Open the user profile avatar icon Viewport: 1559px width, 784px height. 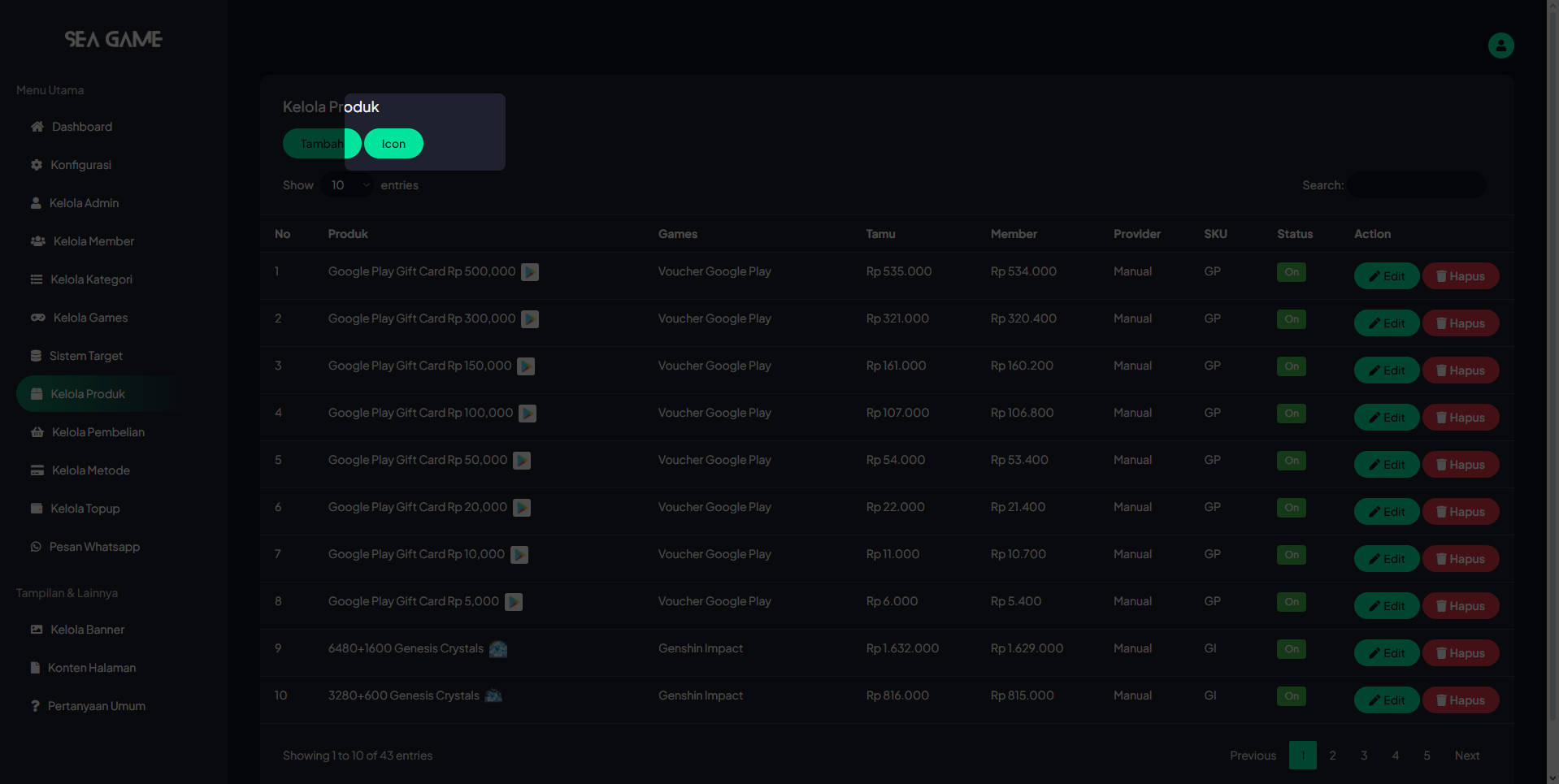pyautogui.click(x=1500, y=45)
